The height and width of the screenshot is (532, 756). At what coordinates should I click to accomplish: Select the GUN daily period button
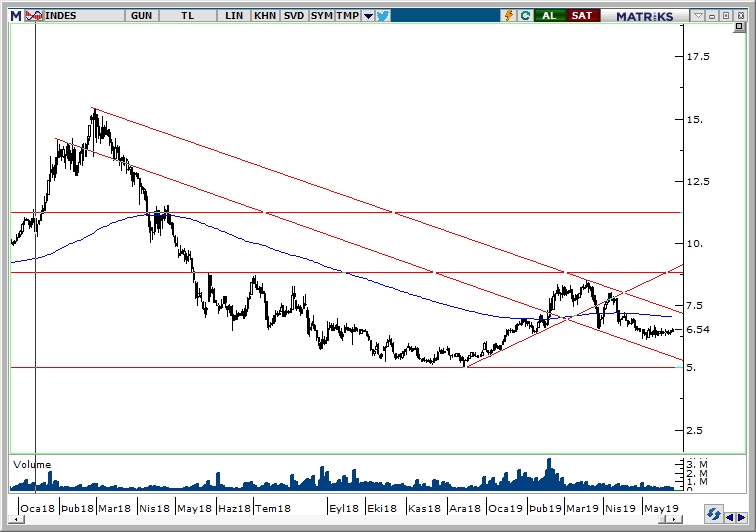click(x=141, y=15)
